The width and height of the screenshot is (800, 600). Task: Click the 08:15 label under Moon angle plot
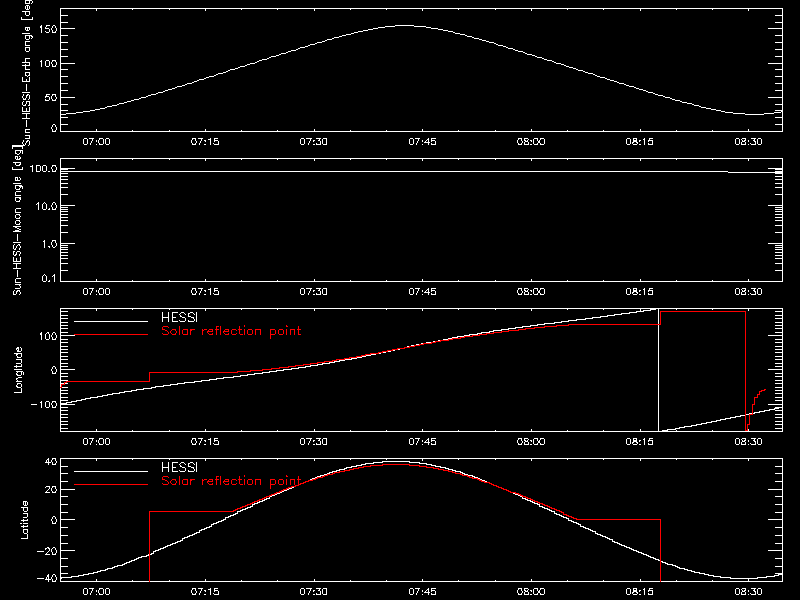tap(640, 291)
